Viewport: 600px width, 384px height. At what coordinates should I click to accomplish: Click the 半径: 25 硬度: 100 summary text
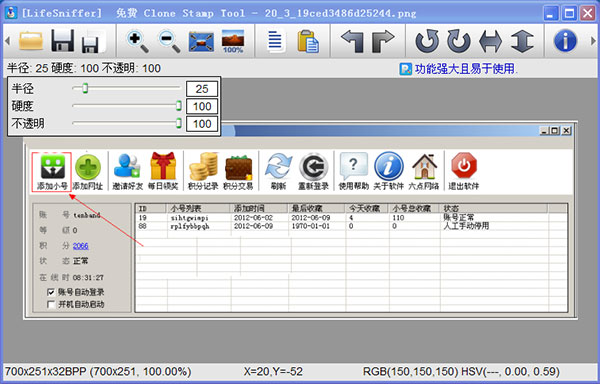click(84, 68)
